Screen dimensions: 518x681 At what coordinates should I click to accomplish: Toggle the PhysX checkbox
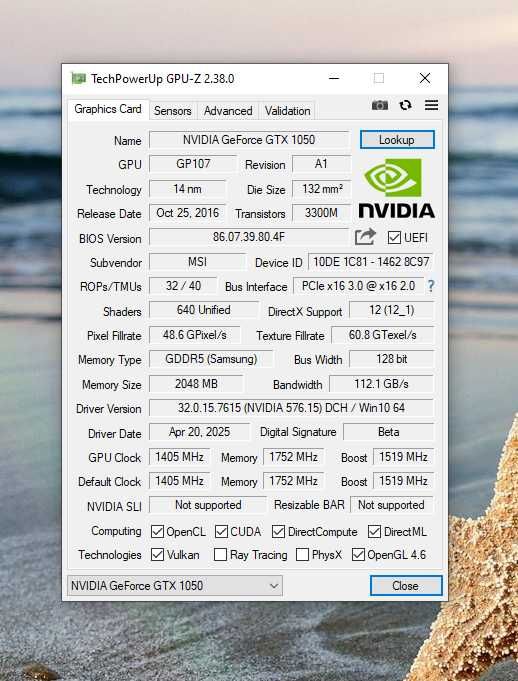(302, 554)
